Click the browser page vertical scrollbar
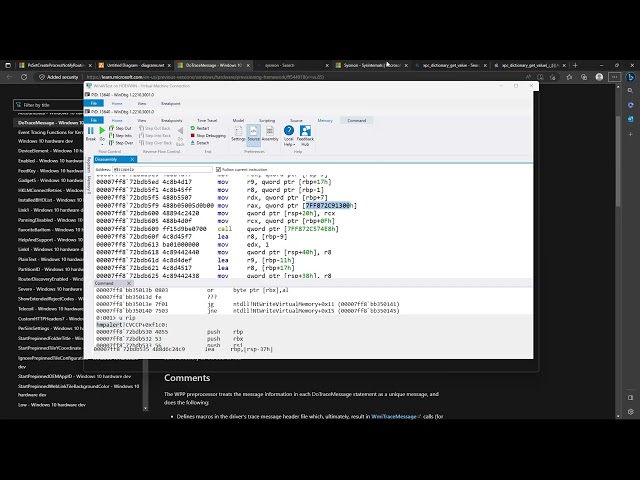This screenshot has height=480, width=640. 618,163
